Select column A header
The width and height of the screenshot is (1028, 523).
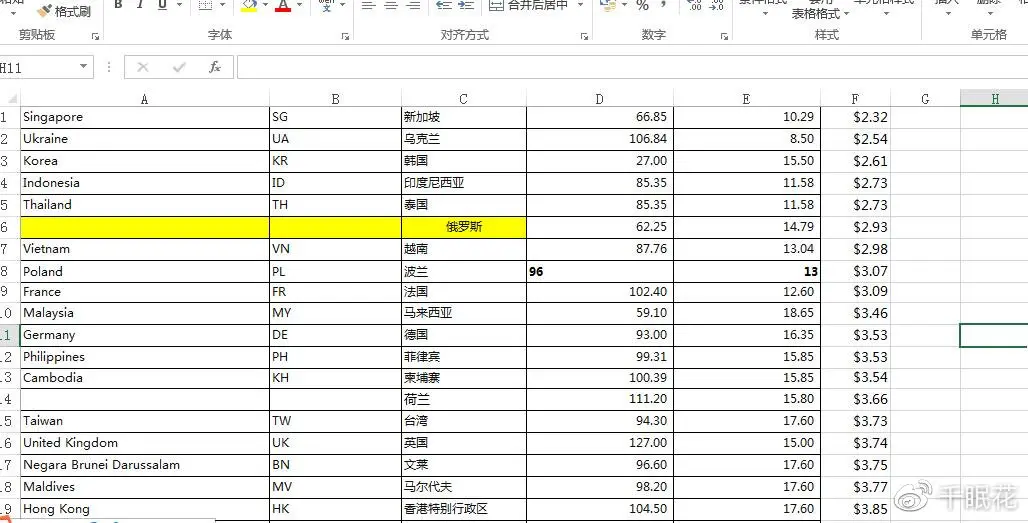145,99
